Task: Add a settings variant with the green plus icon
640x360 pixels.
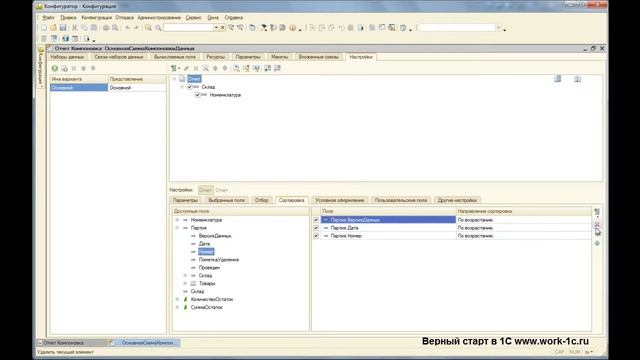Action: click(55, 68)
